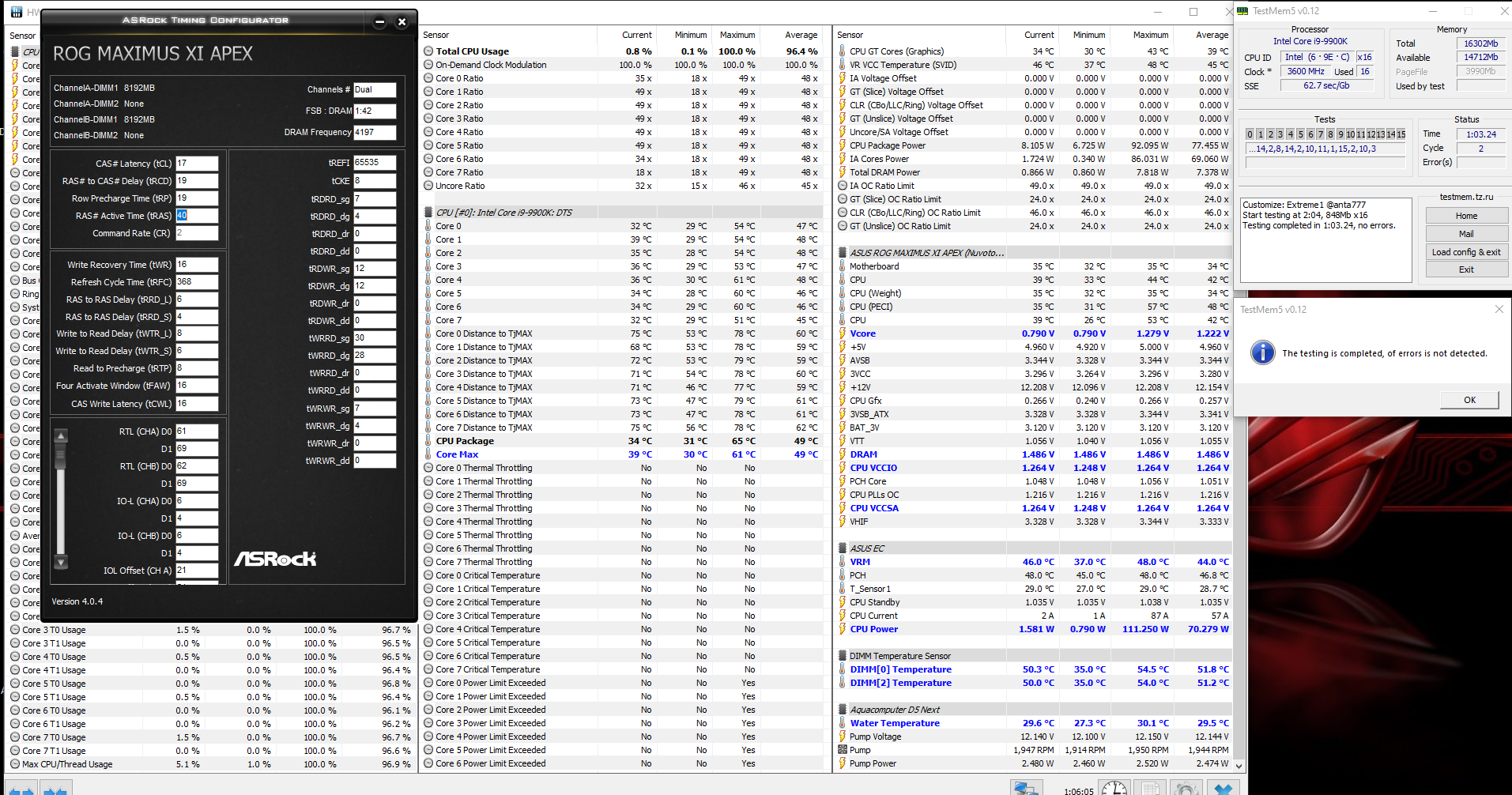Click the RAS# to CAS# Delay (tRCD) field
Image resolution: width=1512 pixels, height=795 pixels.
(197, 181)
